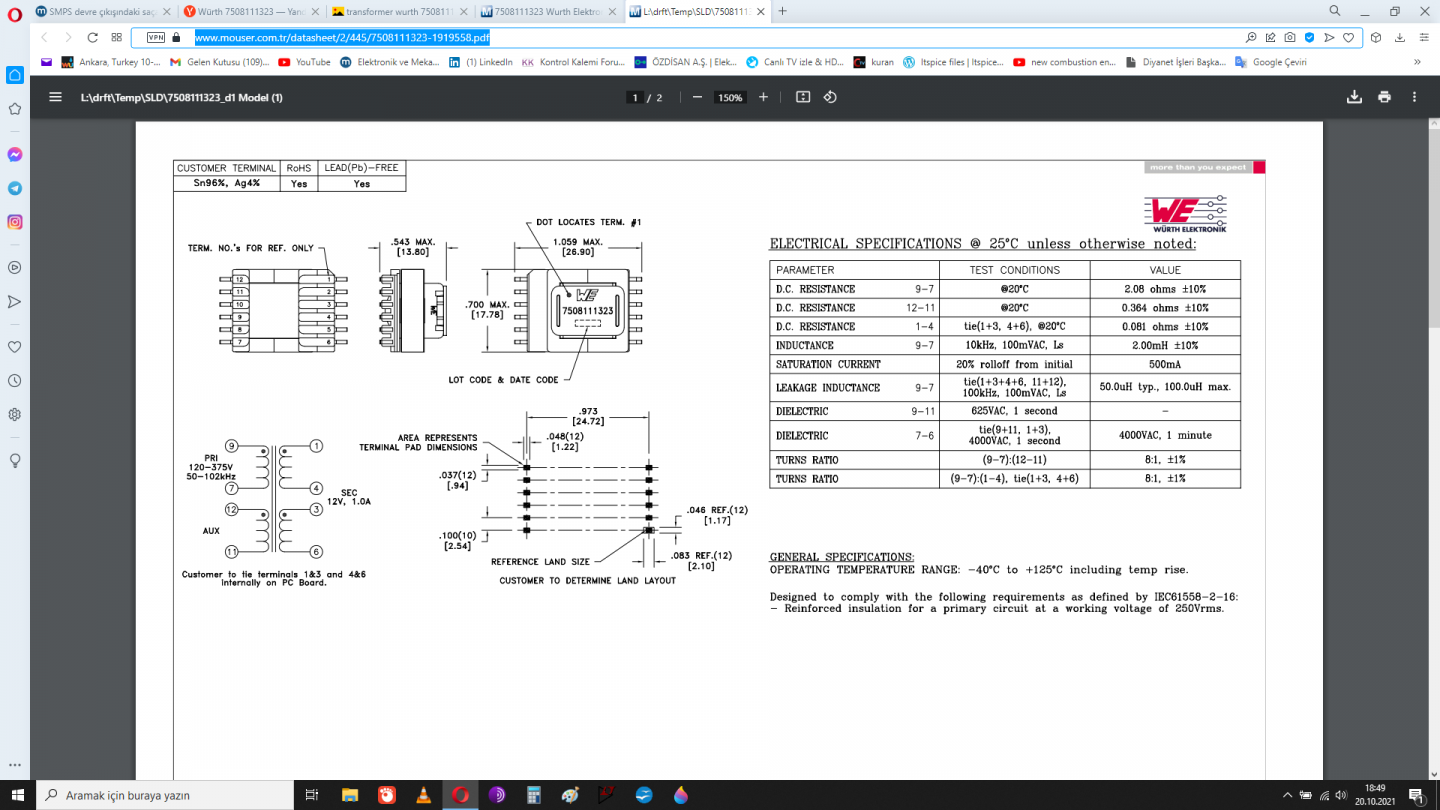Open the PDF viewer more actions menu
This screenshot has width=1440, height=810.
pyautogui.click(x=1414, y=97)
